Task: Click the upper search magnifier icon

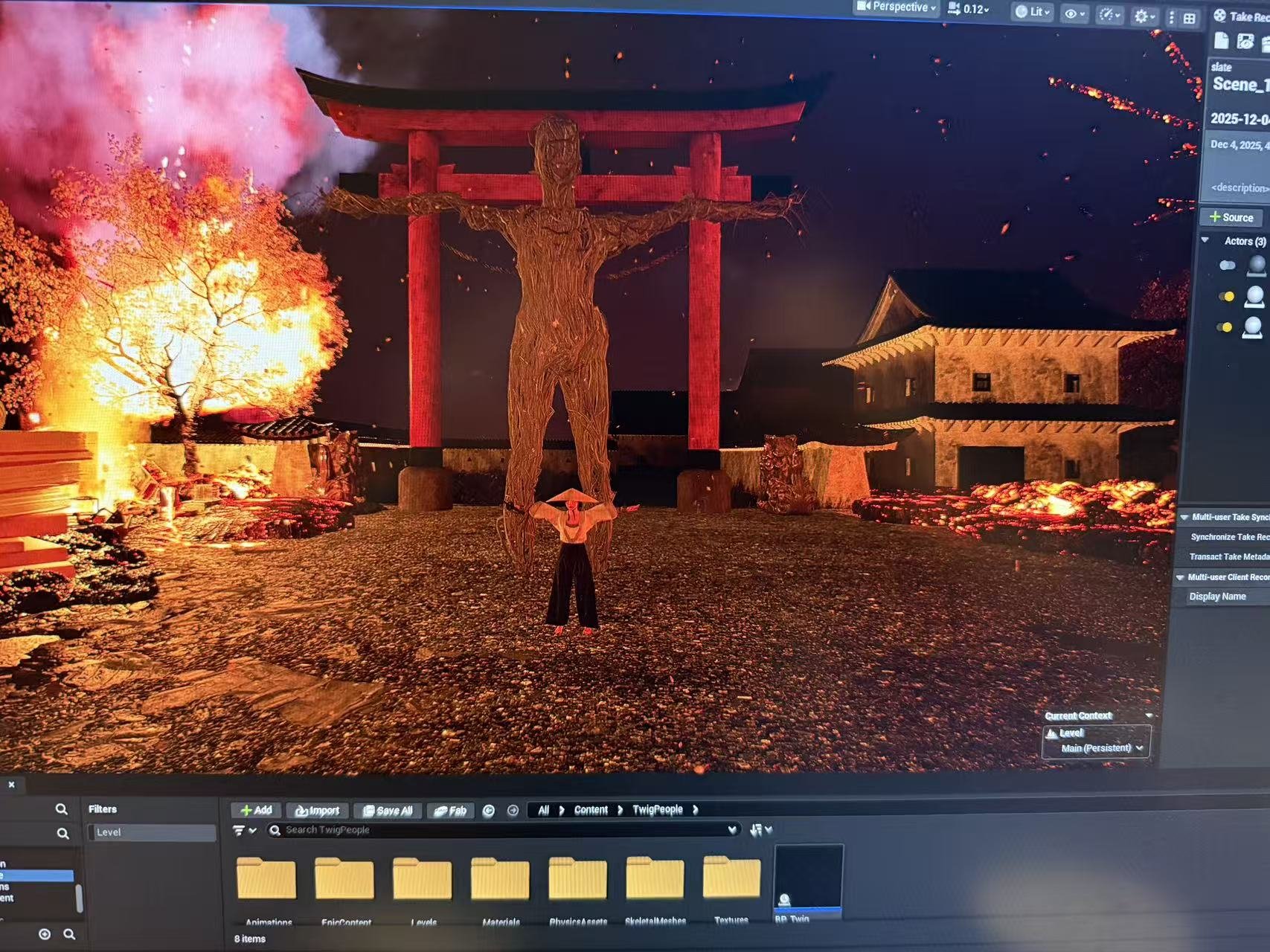Action: [62, 809]
